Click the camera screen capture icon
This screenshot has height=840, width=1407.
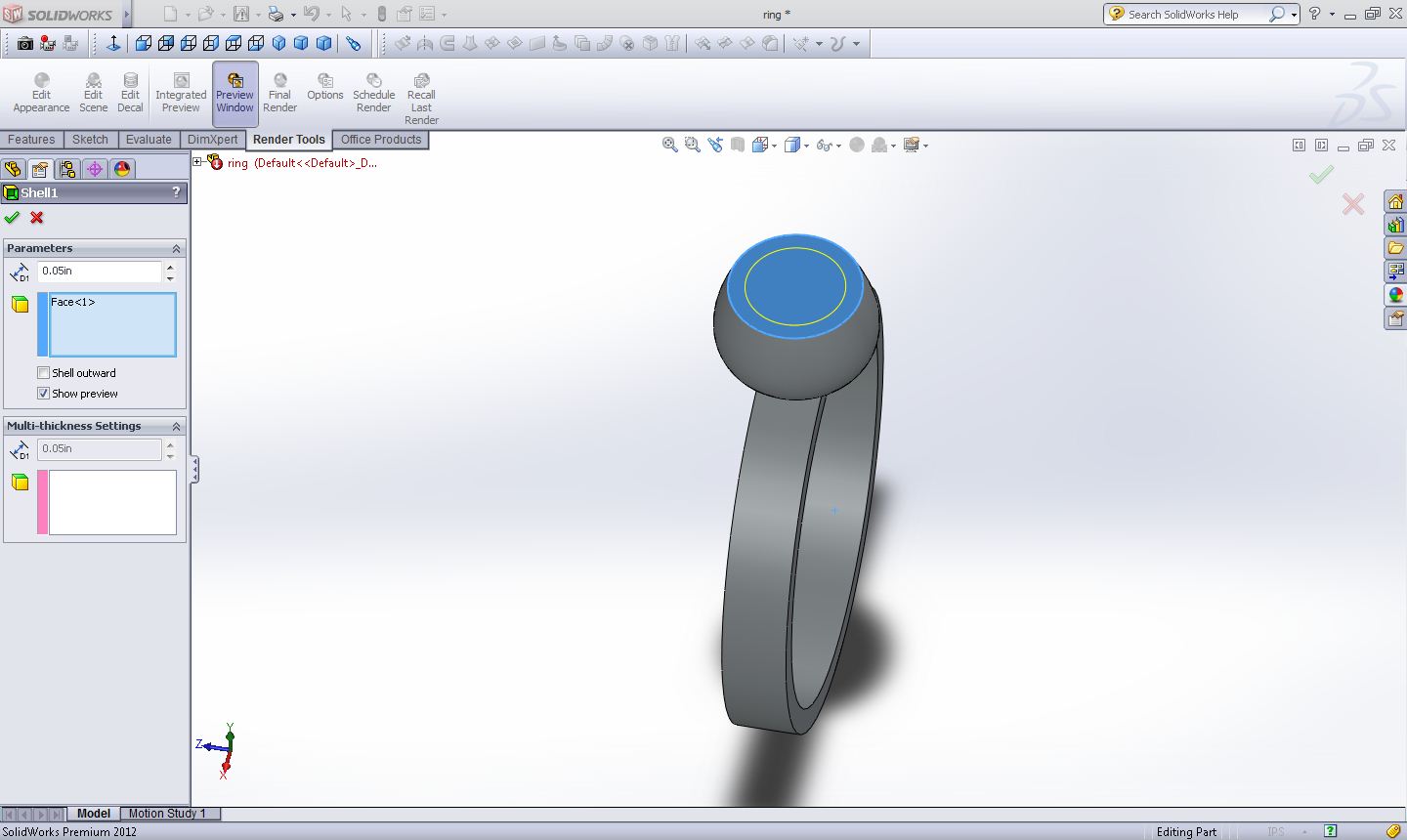point(25,43)
